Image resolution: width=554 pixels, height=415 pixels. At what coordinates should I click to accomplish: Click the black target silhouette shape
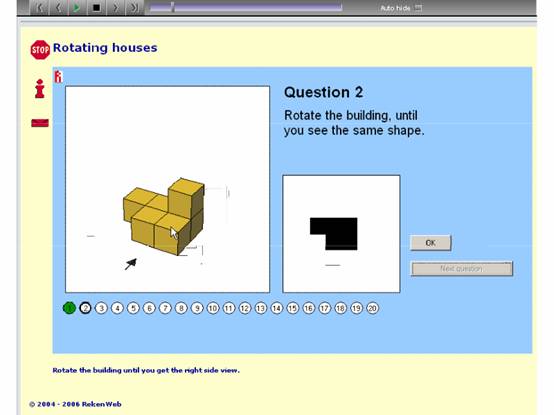point(334,233)
